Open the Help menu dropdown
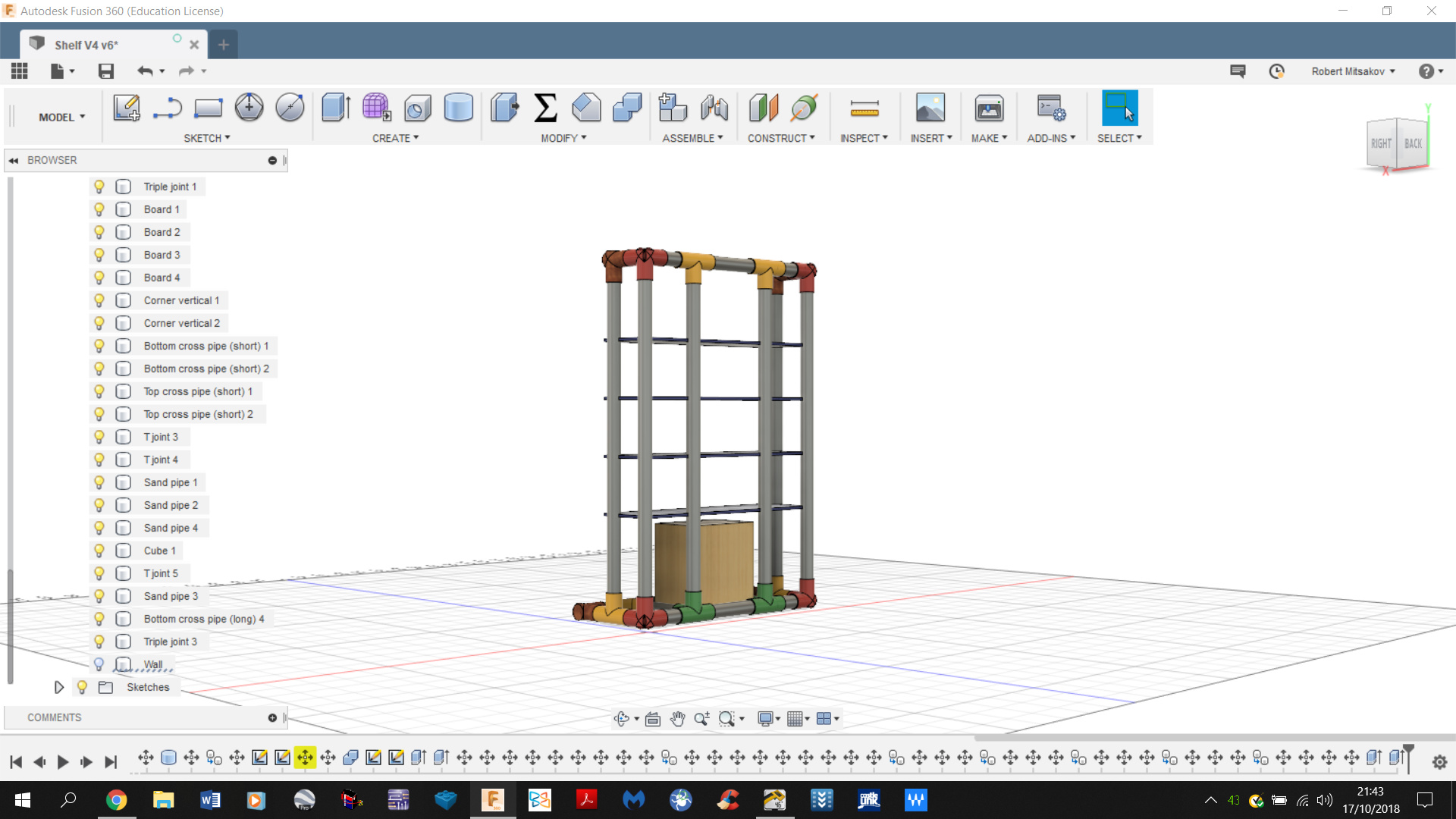This screenshot has width=1456, height=819. point(1431,71)
